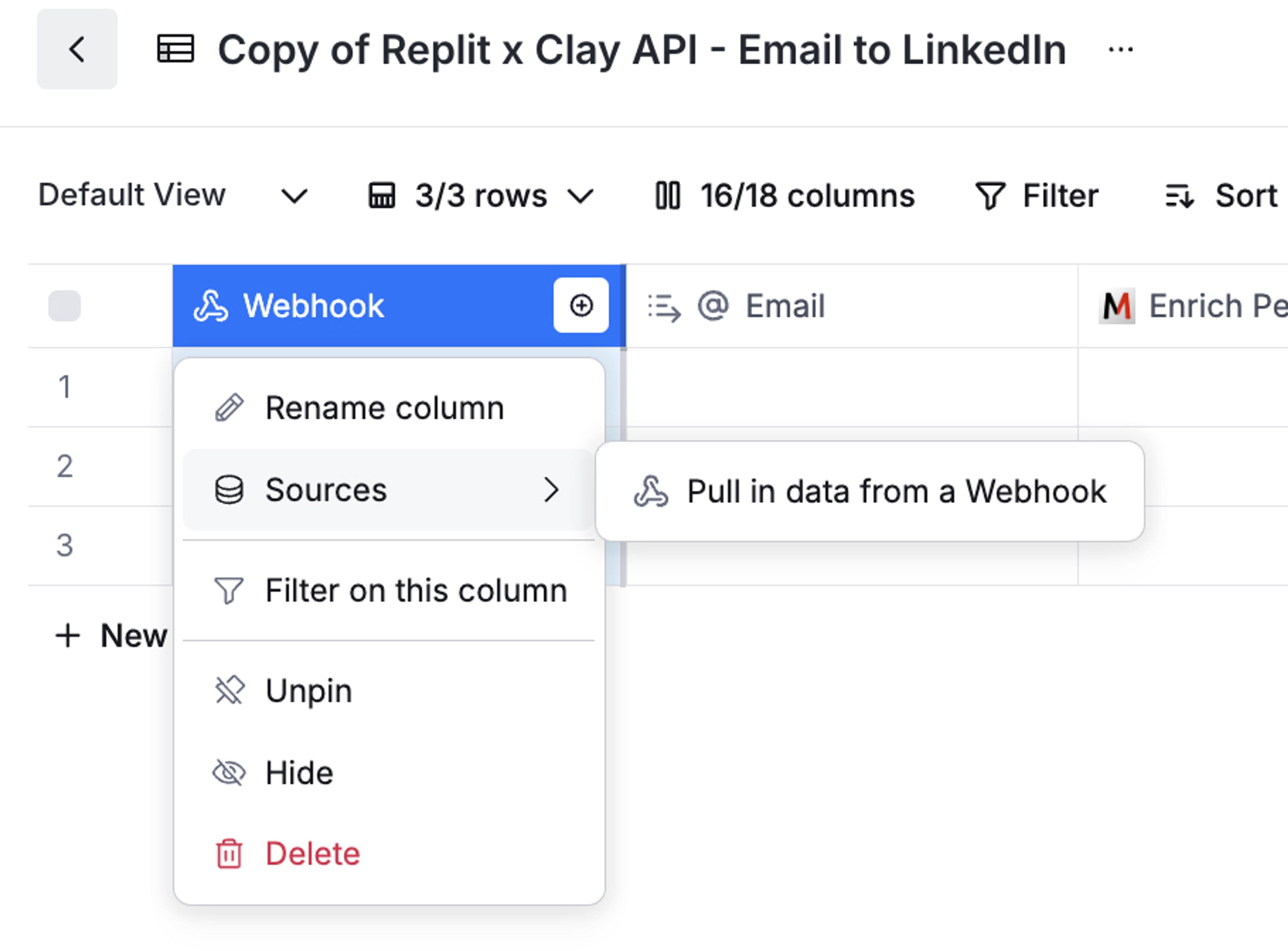
Task: Add a new row
Action: click(111, 636)
